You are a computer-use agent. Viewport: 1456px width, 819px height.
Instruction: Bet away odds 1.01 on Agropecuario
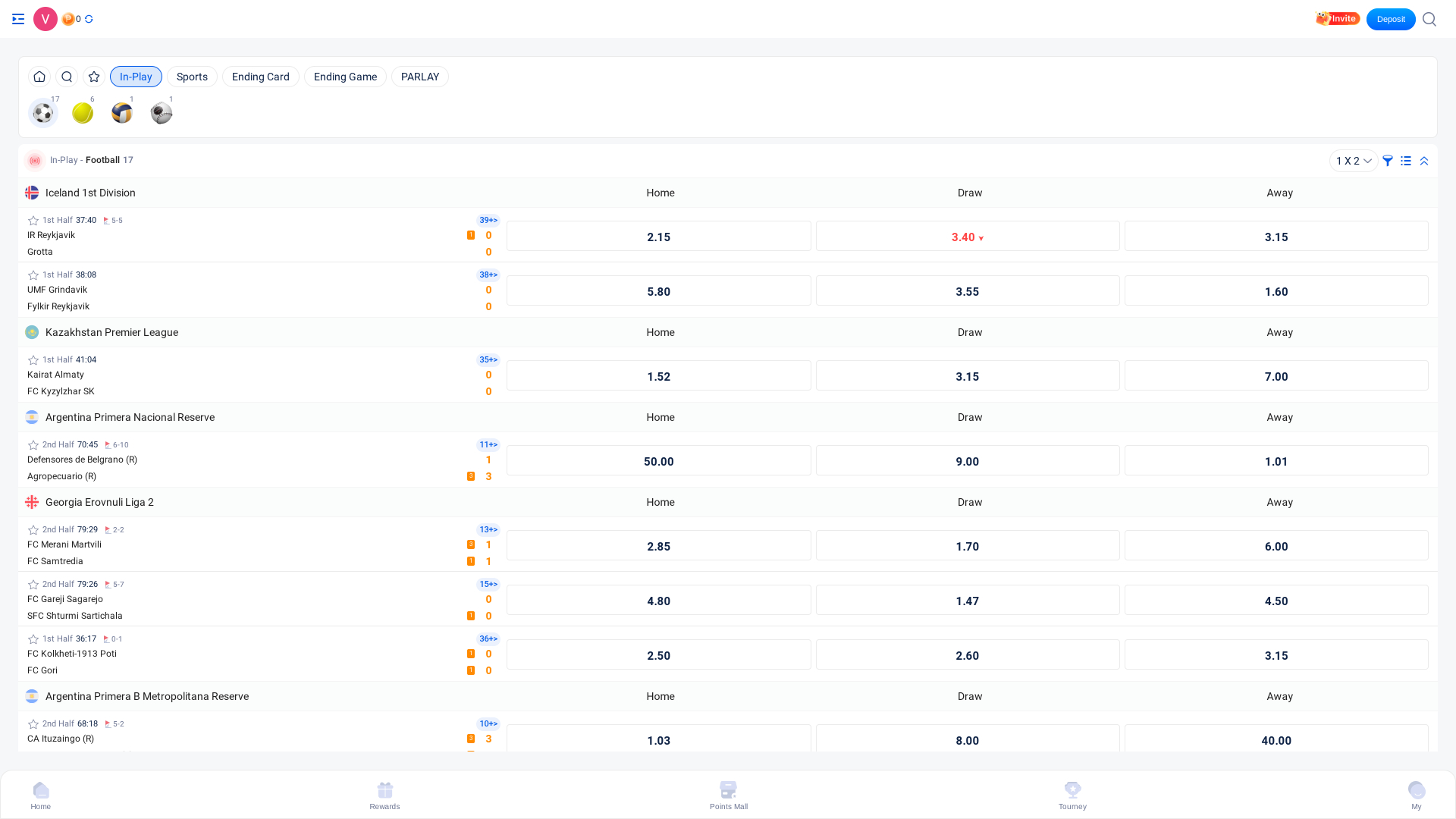point(1276,460)
